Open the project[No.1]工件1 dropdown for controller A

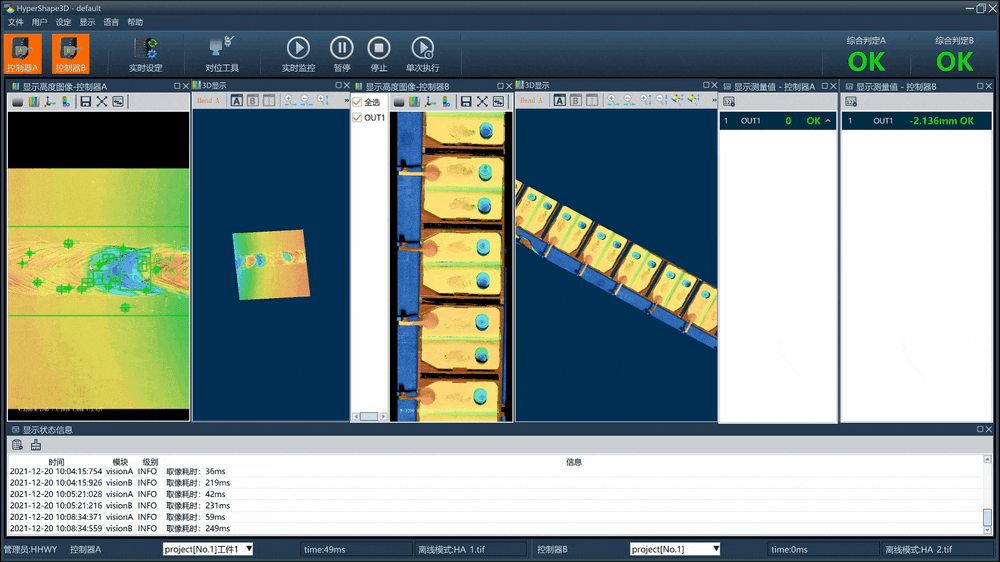coord(208,549)
